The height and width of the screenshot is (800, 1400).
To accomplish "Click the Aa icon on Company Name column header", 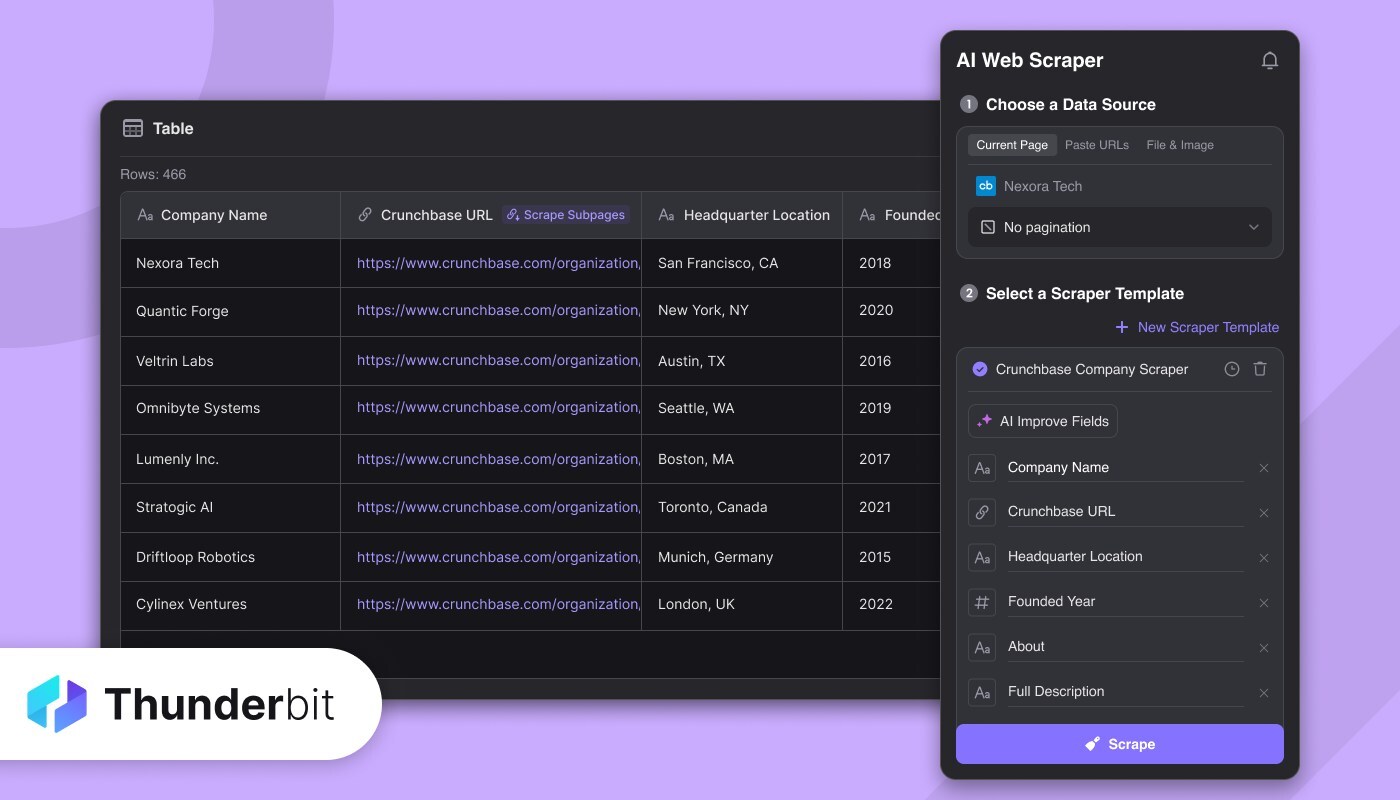I will (x=145, y=214).
